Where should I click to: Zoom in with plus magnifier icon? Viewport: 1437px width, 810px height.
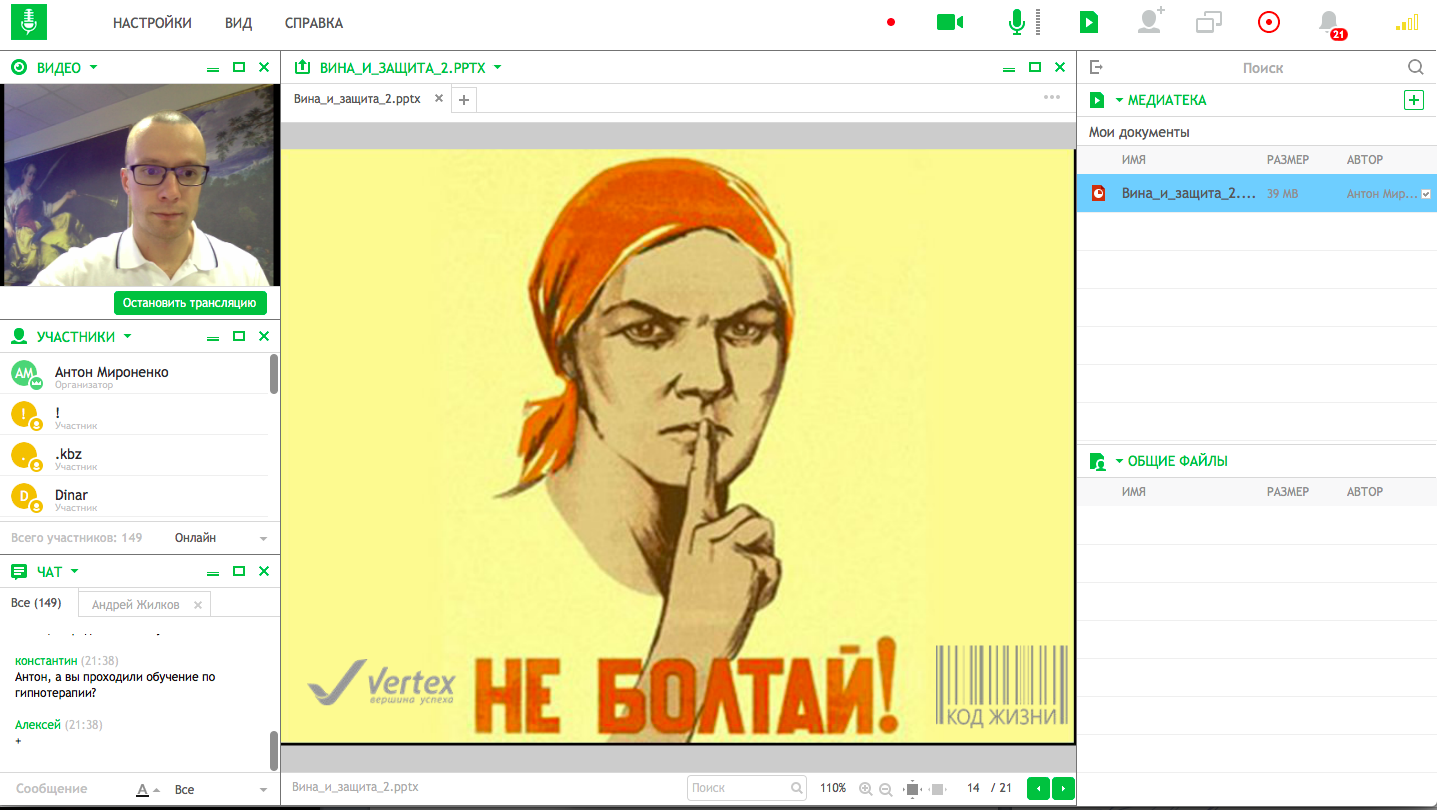point(866,789)
